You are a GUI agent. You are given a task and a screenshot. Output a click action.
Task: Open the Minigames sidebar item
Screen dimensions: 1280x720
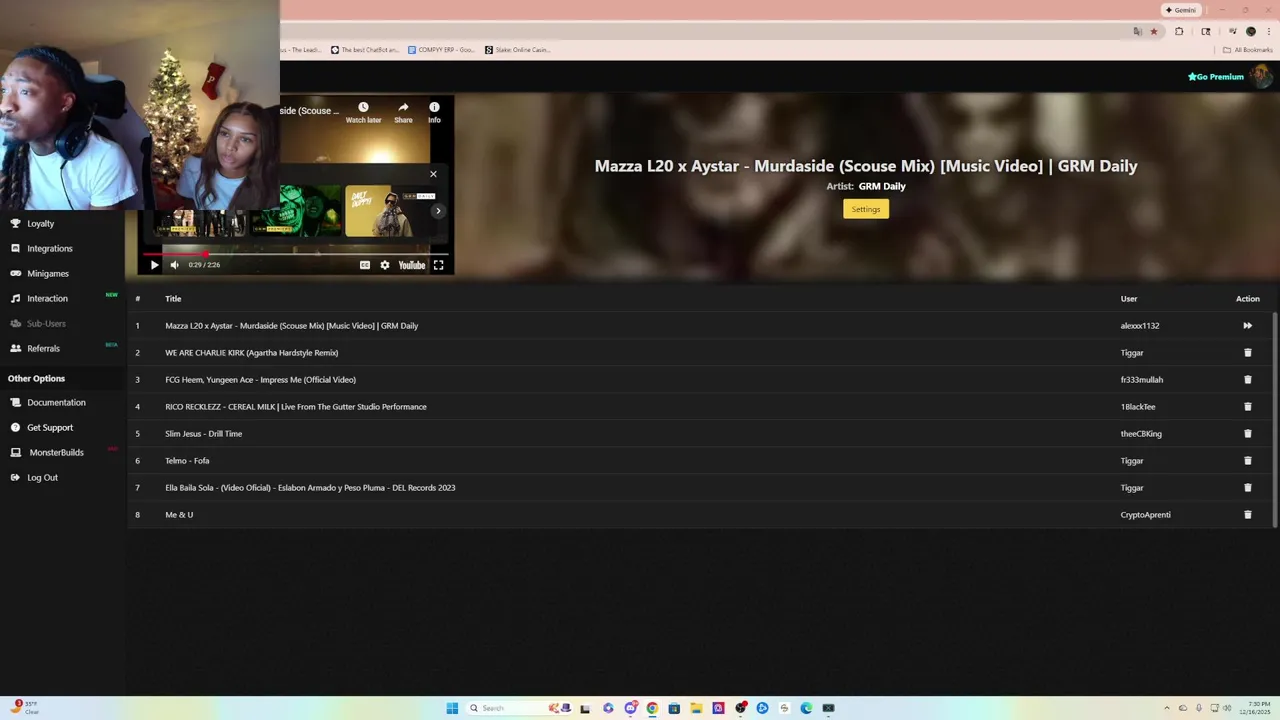pos(47,274)
